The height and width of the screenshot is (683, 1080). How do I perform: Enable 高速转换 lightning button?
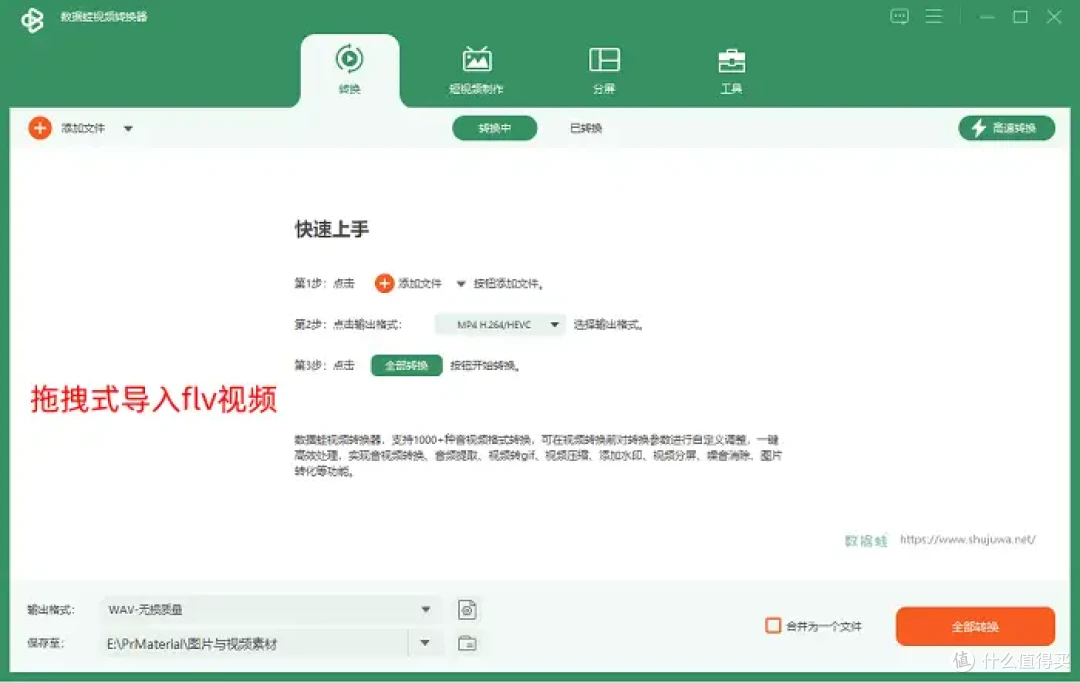(x=1006, y=128)
